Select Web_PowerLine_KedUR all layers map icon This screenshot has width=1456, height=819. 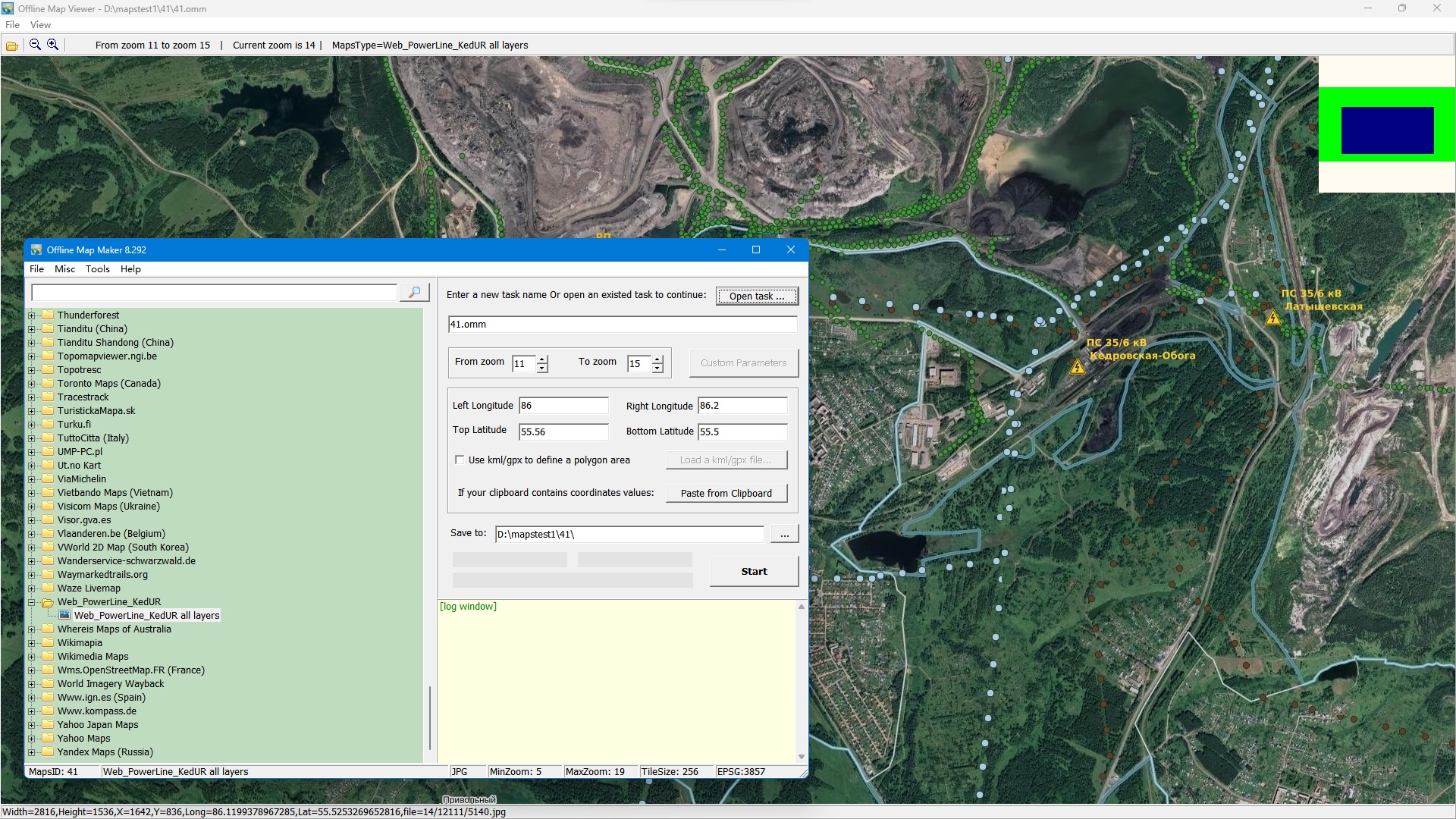point(65,616)
